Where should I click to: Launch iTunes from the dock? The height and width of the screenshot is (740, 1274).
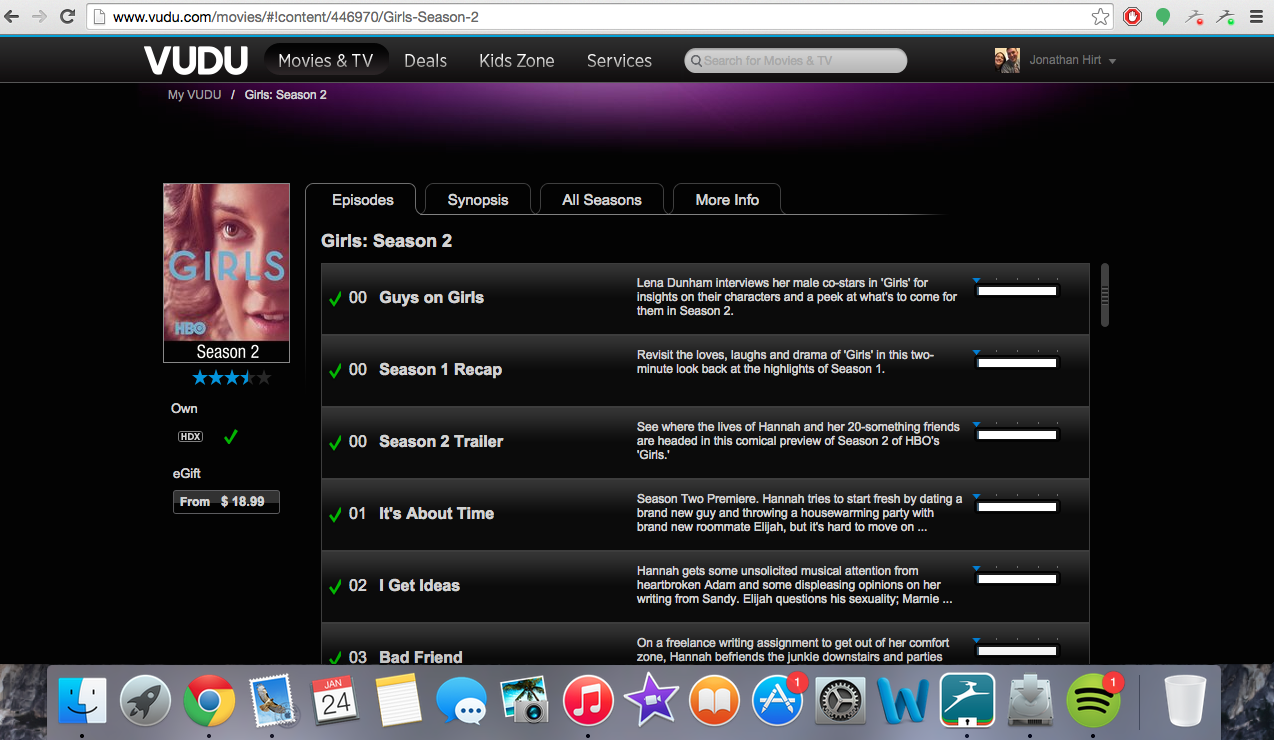point(588,701)
